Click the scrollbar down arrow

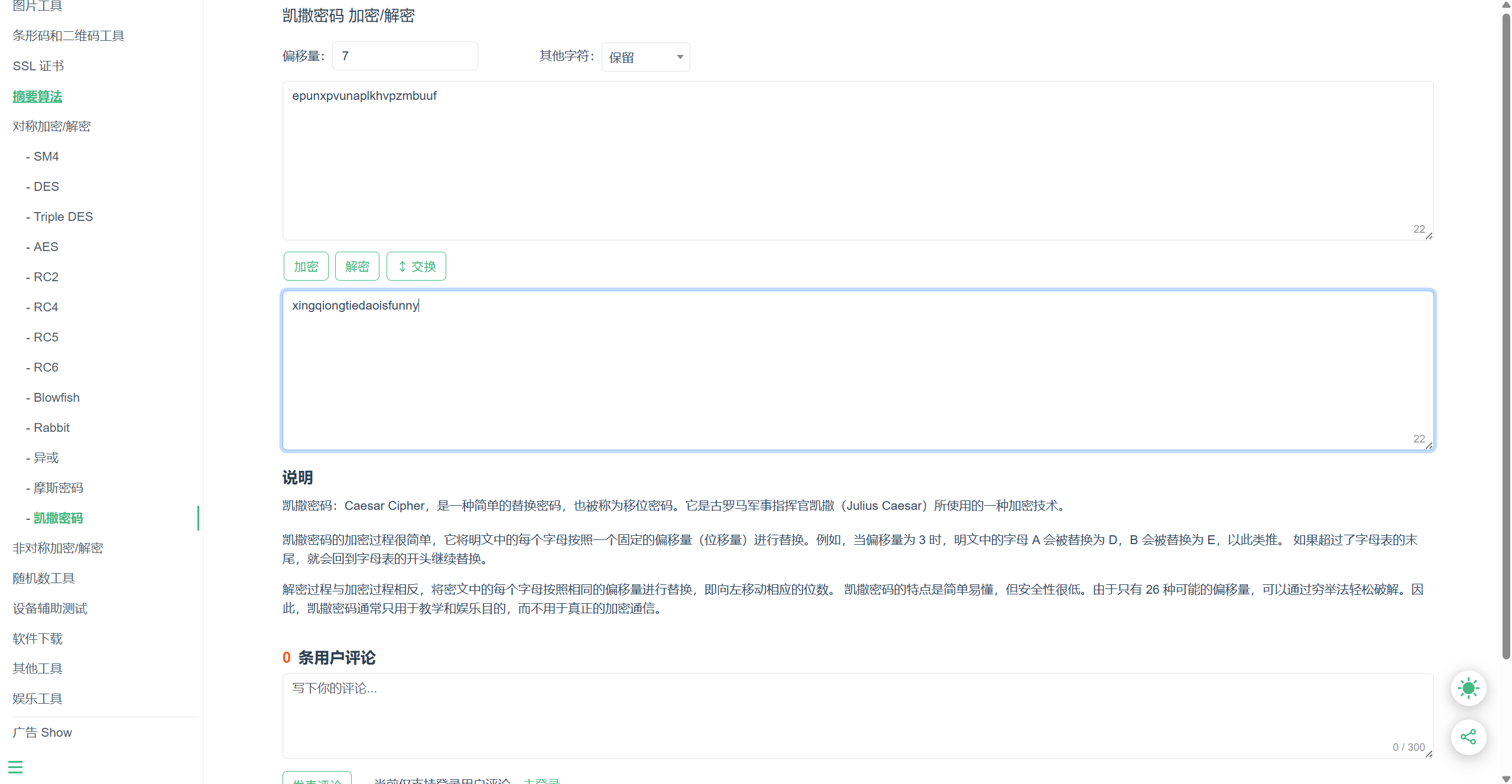(1506, 779)
